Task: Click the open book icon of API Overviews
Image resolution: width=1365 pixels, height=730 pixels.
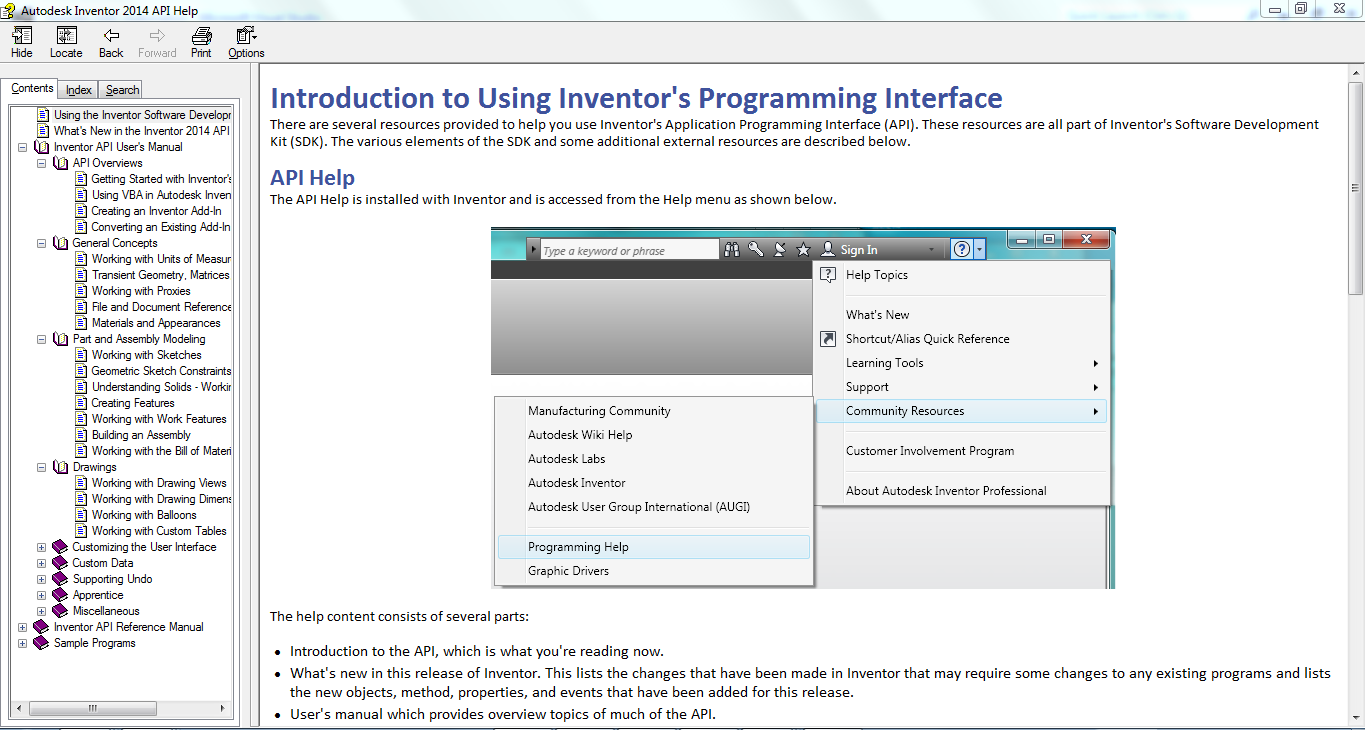Action: pos(61,163)
